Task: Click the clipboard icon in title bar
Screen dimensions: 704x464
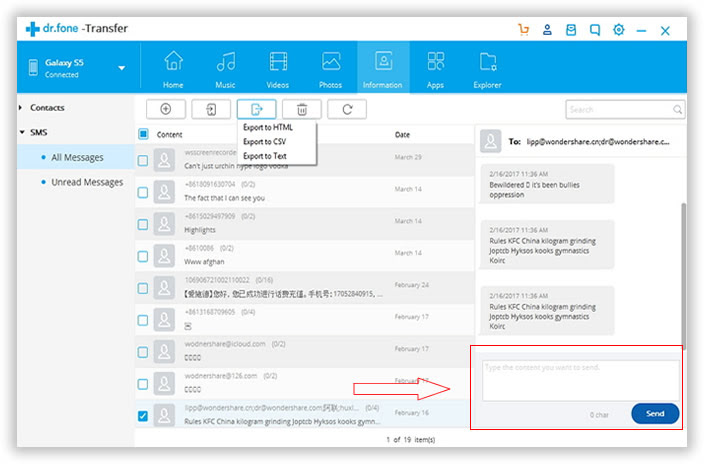Action: click(571, 30)
